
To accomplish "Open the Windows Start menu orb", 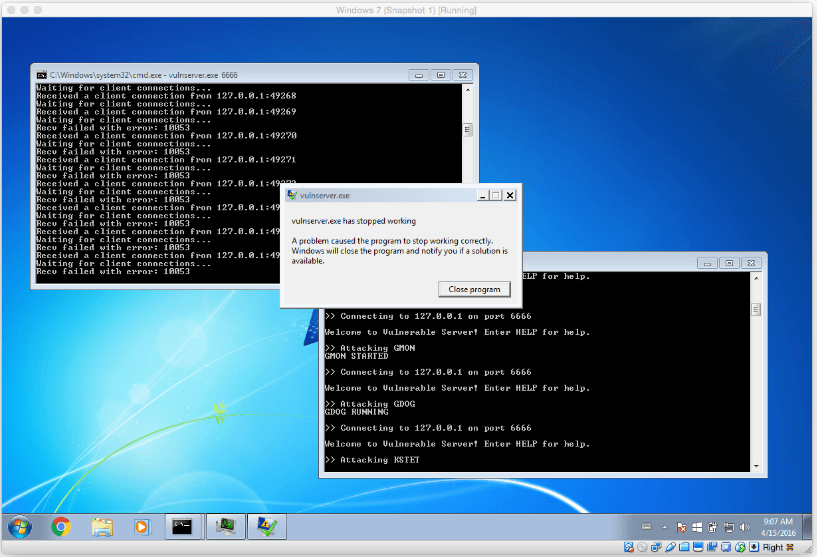I will click(20, 527).
